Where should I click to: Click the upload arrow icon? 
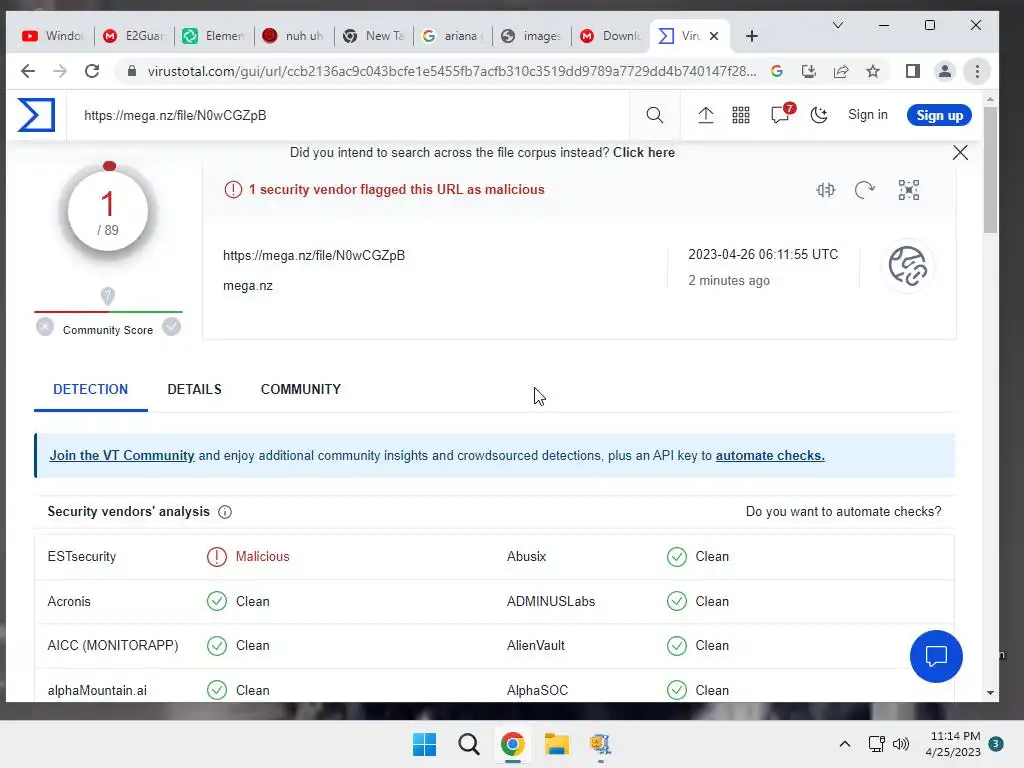pos(705,116)
